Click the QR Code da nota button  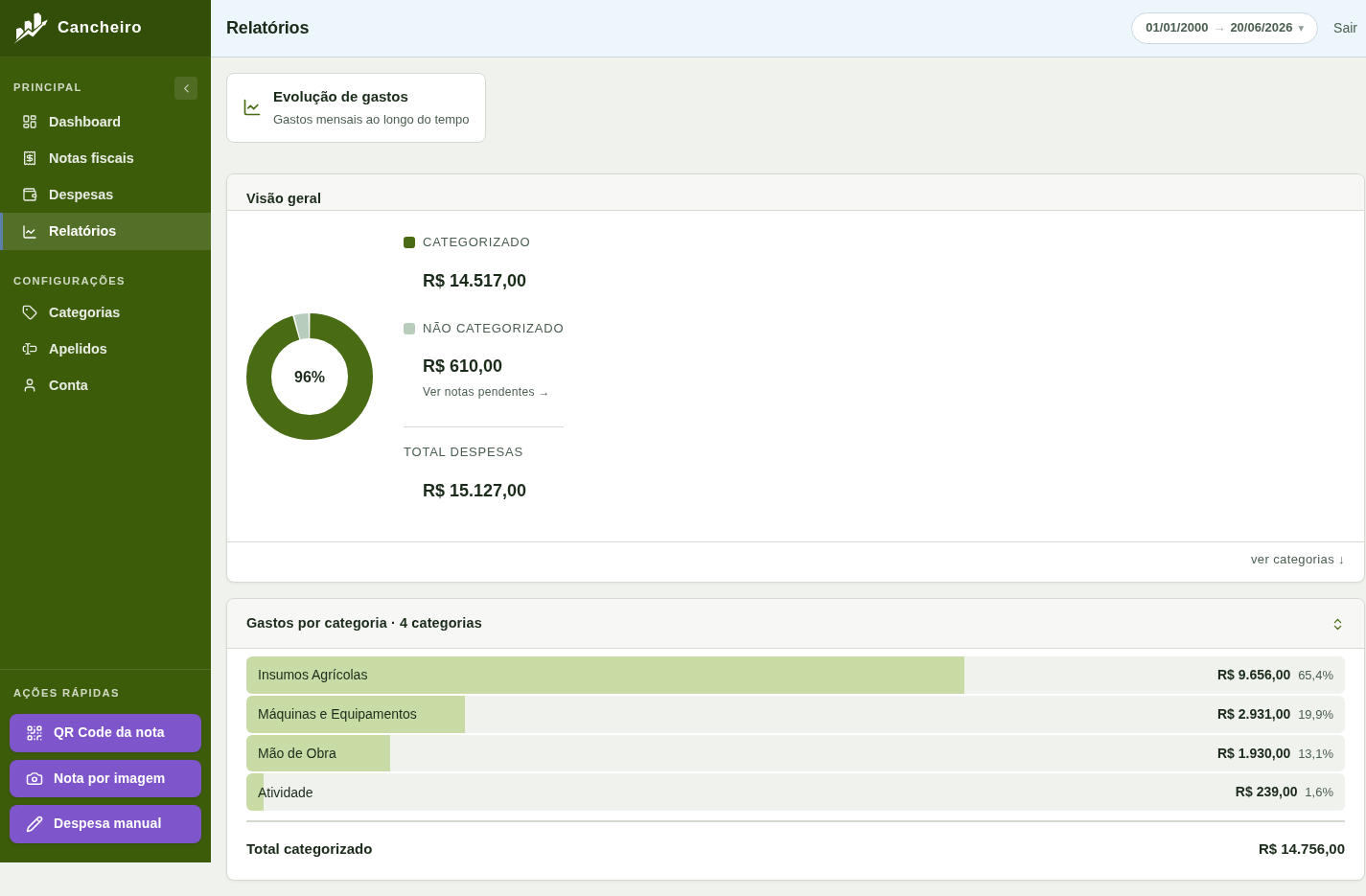[105, 733]
